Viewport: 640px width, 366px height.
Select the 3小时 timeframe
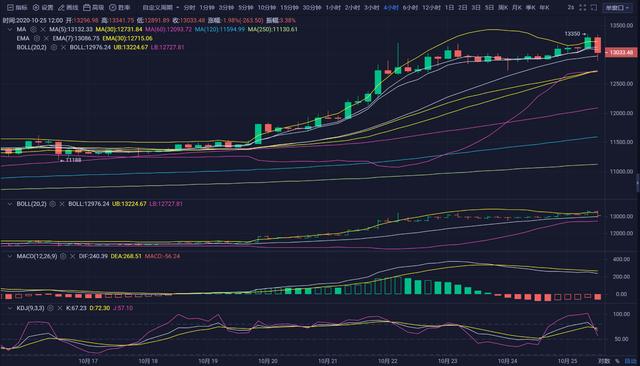(x=371, y=7)
